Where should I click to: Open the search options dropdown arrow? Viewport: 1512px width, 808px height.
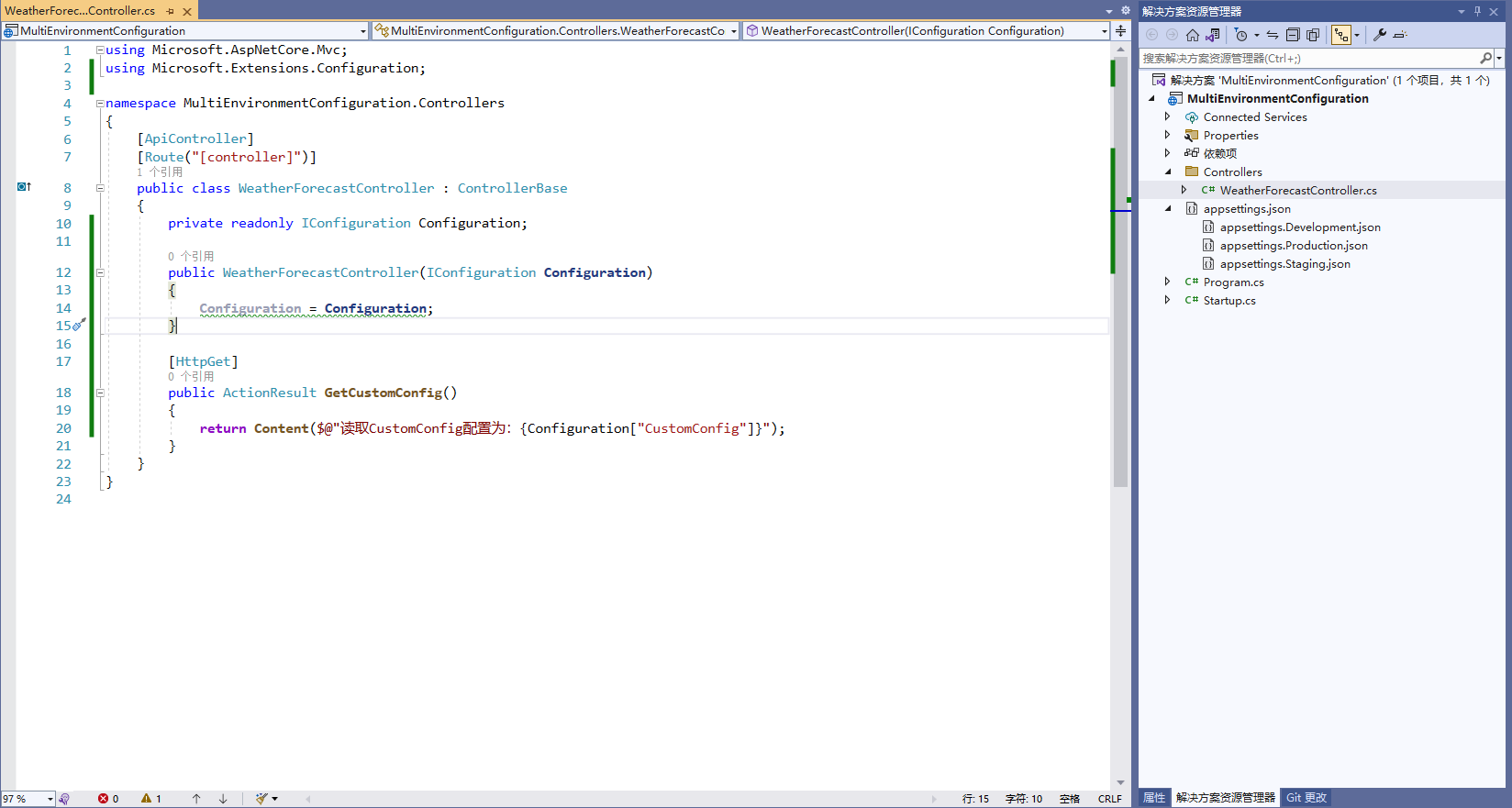coord(1499,58)
